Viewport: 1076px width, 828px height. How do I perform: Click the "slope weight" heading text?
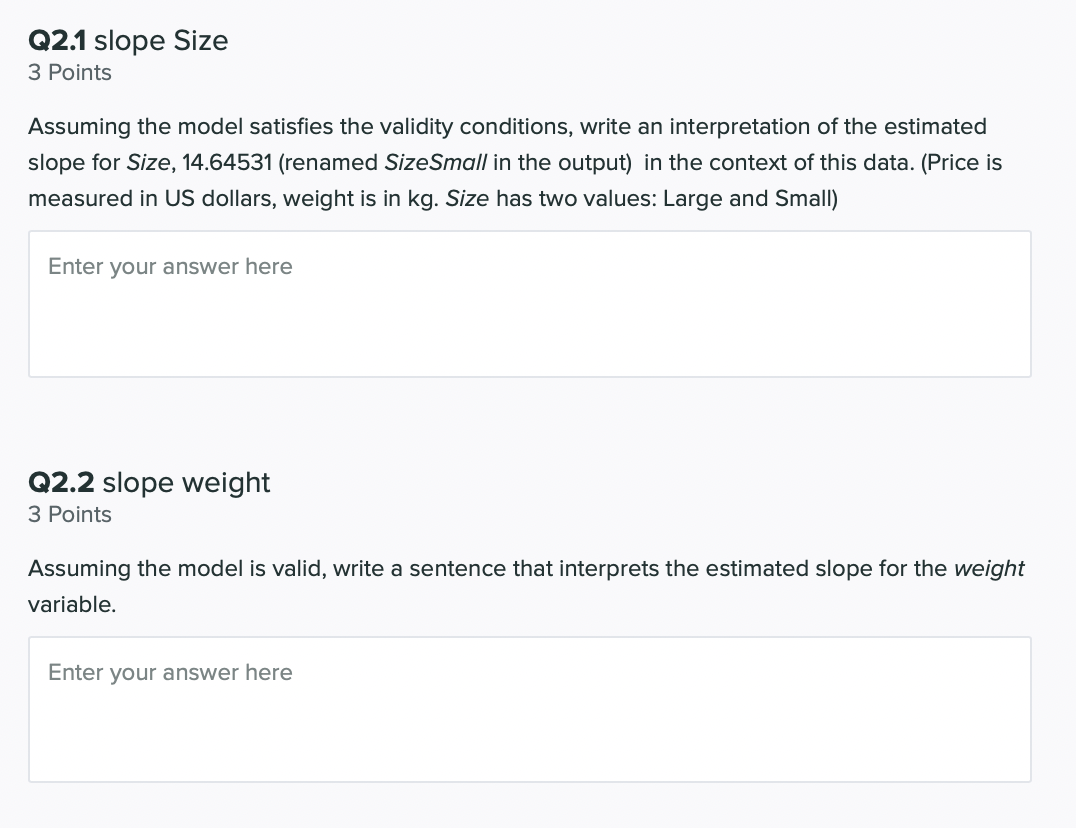tap(187, 482)
